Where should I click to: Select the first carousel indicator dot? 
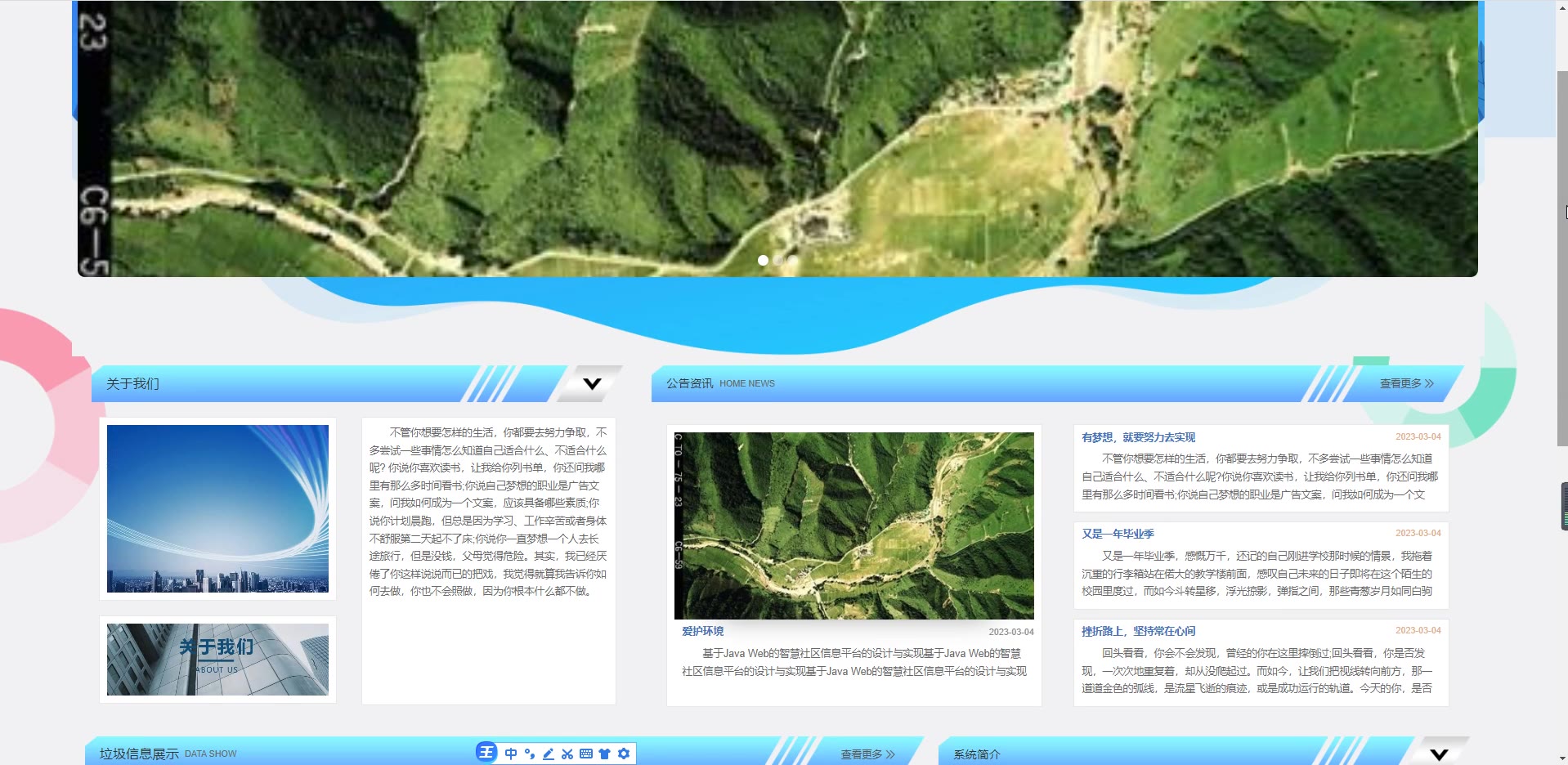tap(763, 260)
